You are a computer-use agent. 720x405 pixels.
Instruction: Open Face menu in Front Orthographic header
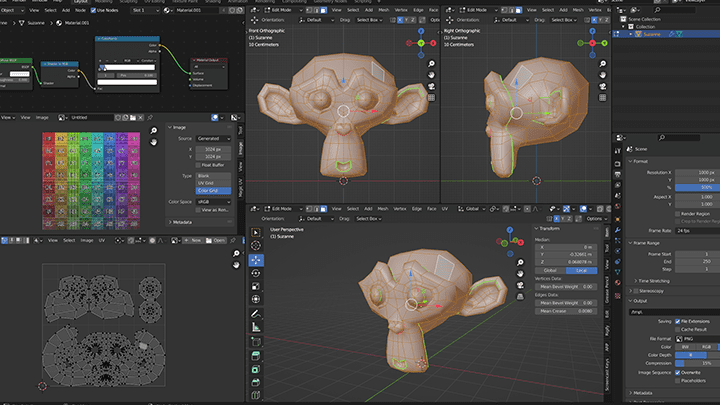pos(433,10)
